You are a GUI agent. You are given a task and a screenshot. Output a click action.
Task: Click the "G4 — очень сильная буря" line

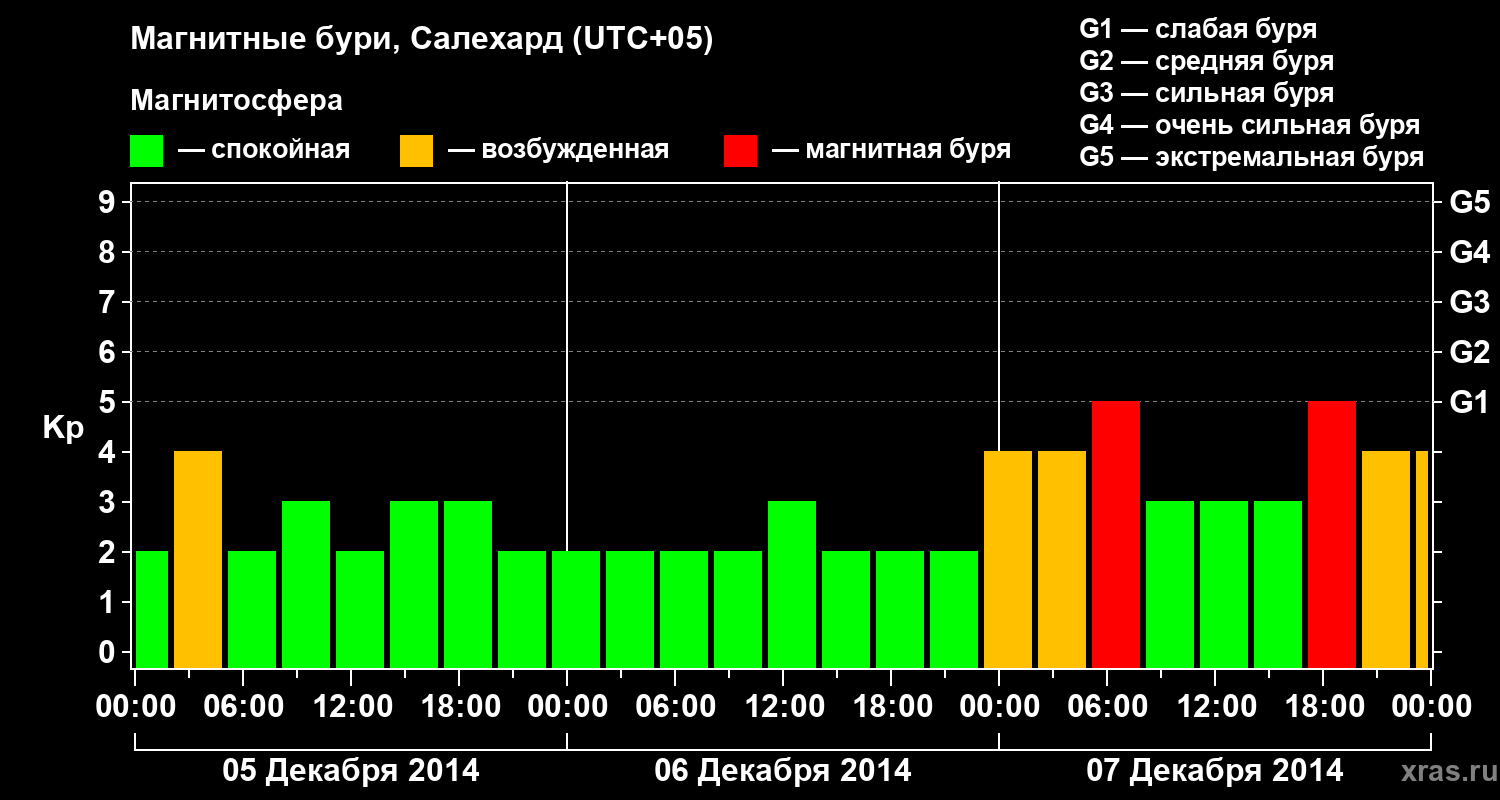coord(1249,125)
